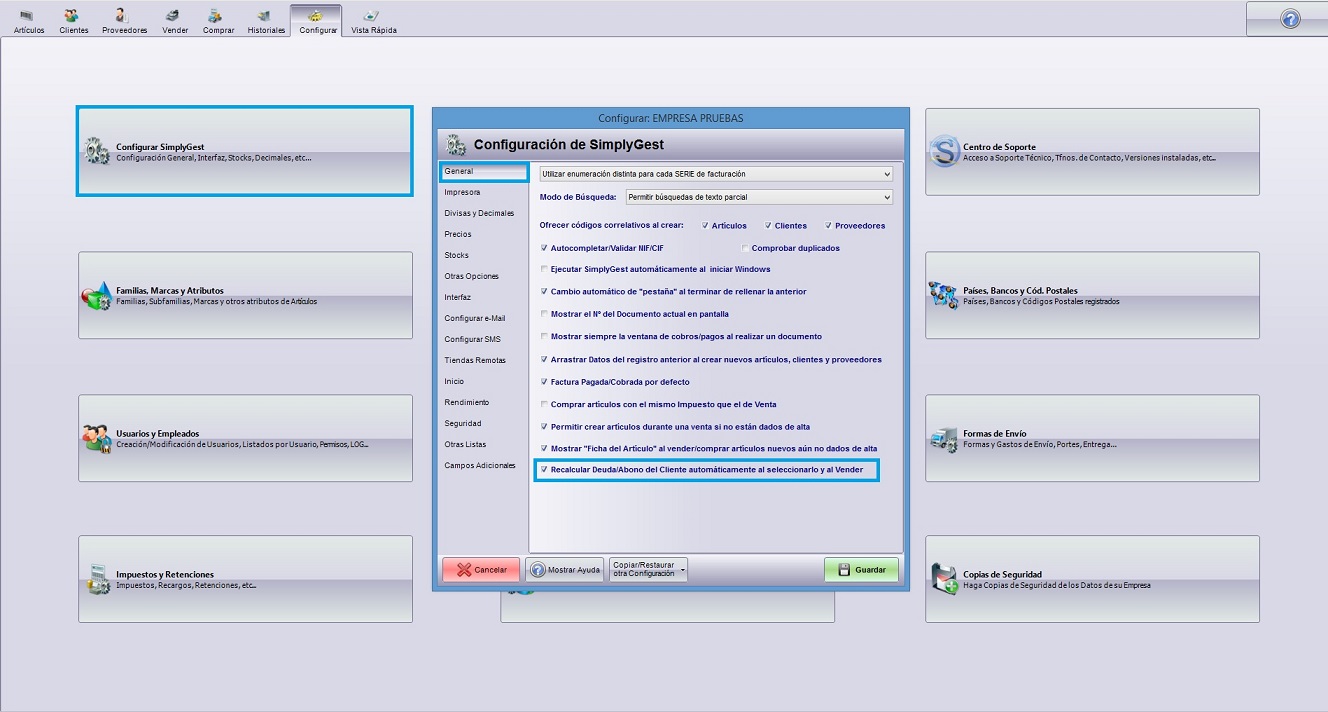
Task: Open the Proveedores tab
Action: [124, 20]
